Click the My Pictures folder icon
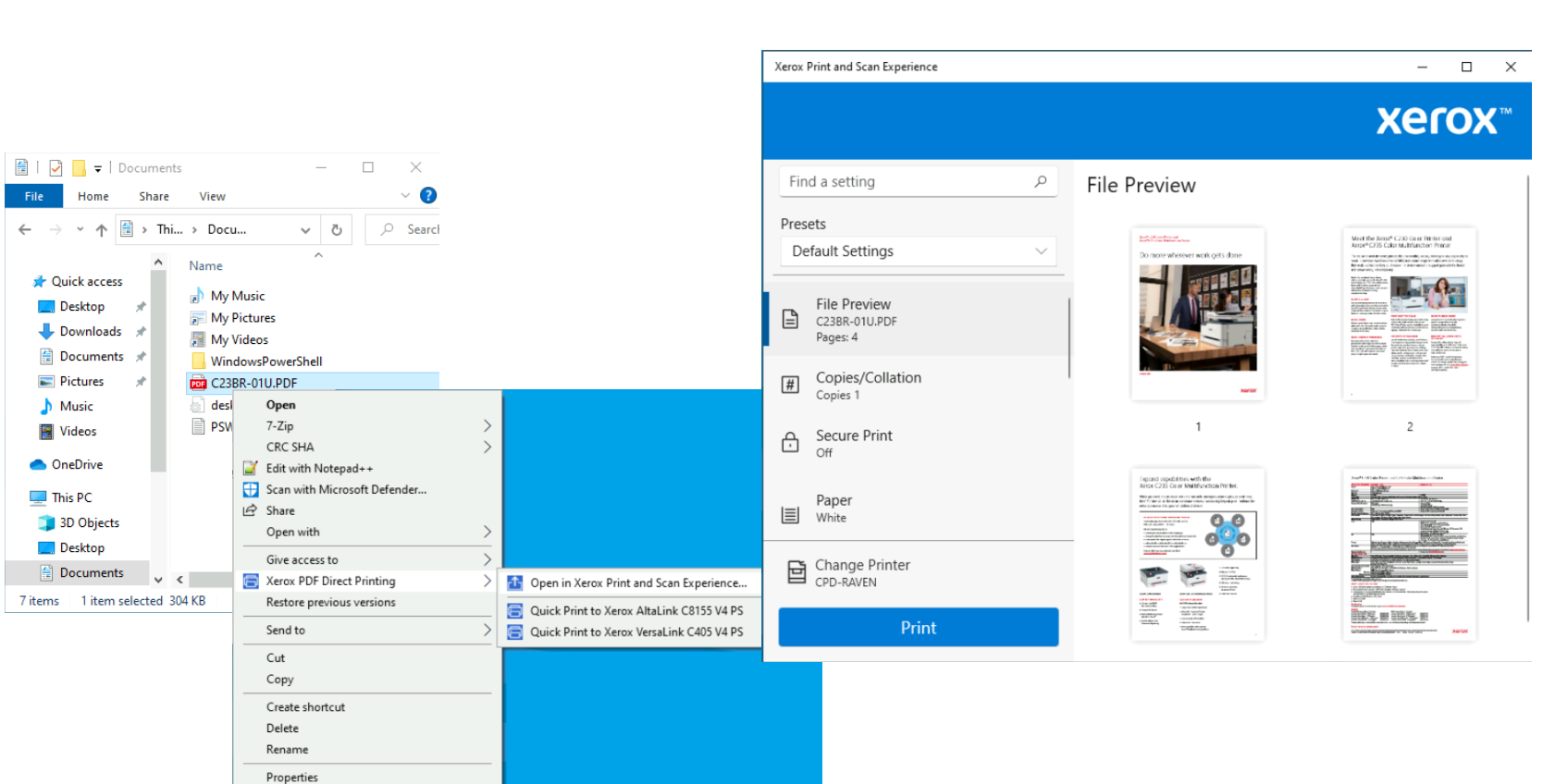 pyautogui.click(x=197, y=318)
